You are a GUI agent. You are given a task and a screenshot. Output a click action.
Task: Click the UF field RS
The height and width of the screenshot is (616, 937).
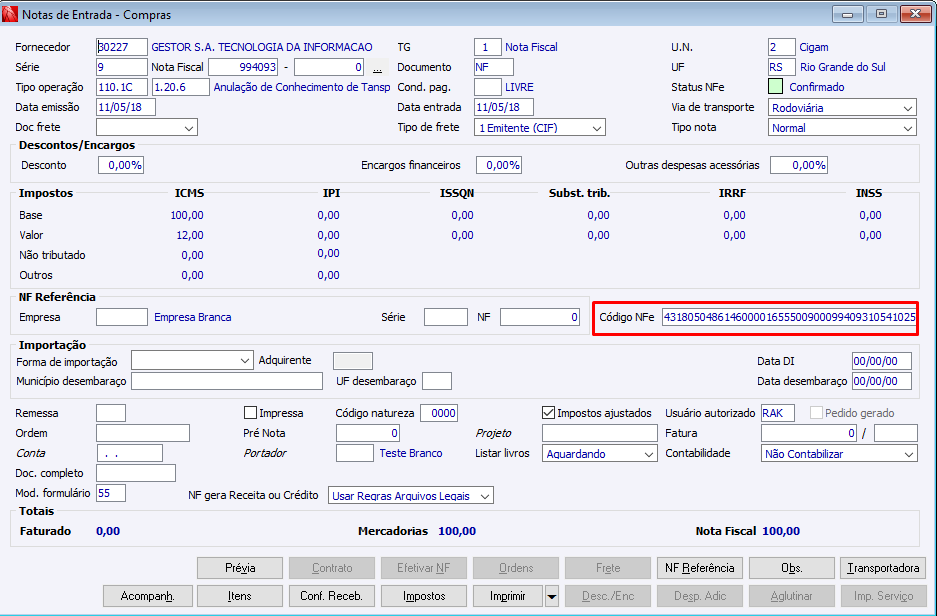tap(782, 67)
